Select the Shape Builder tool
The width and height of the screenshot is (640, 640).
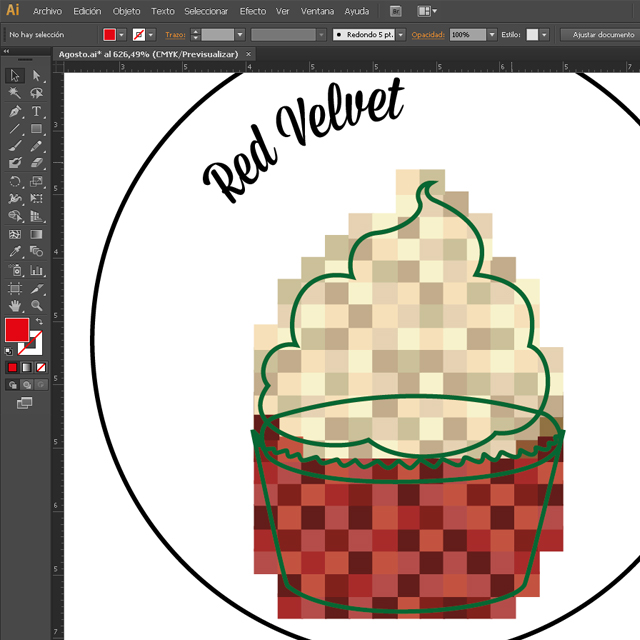click(x=15, y=216)
